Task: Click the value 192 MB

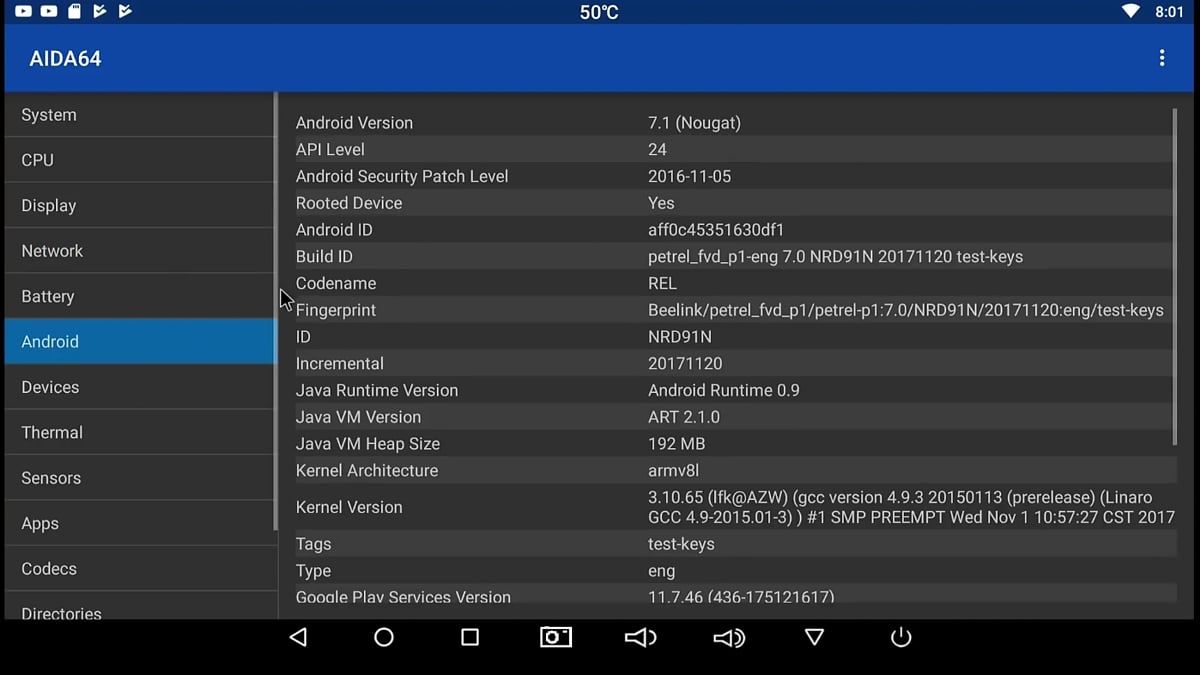Action: tap(677, 444)
